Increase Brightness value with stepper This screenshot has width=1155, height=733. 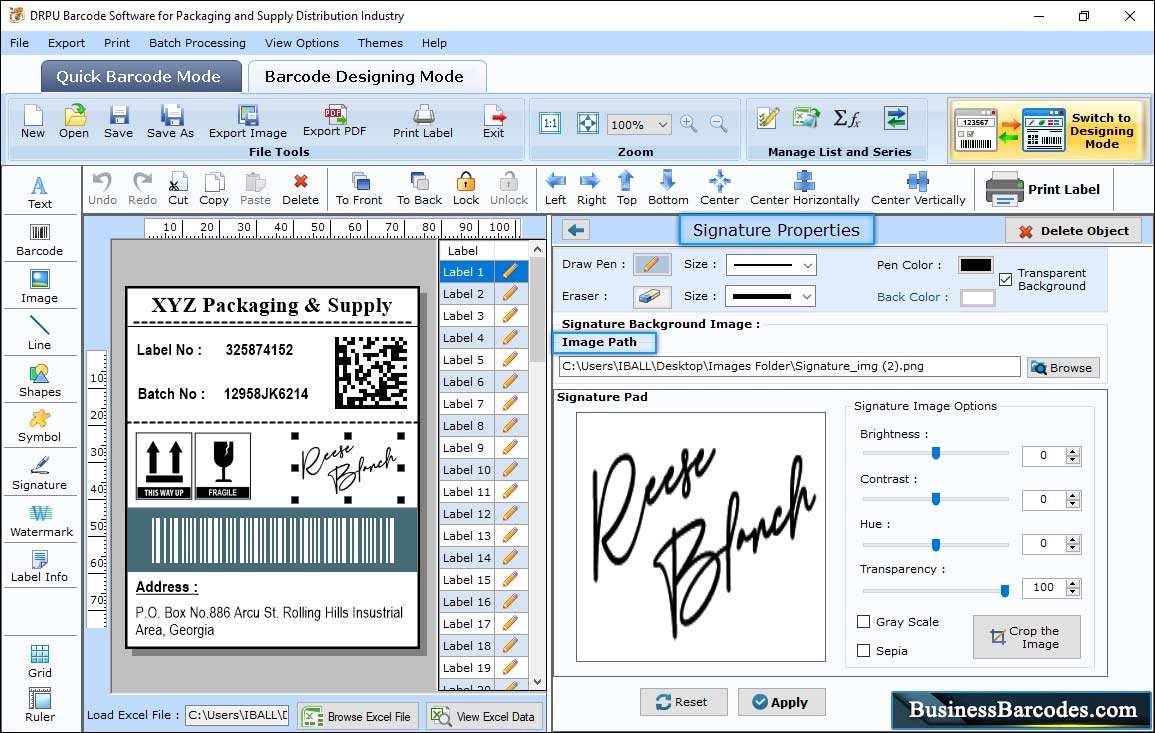(x=1073, y=452)
